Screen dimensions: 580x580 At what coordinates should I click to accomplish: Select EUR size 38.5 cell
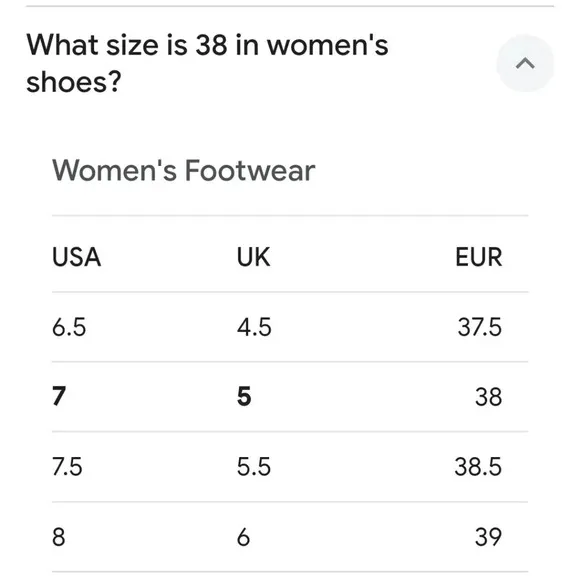(478, 466)
